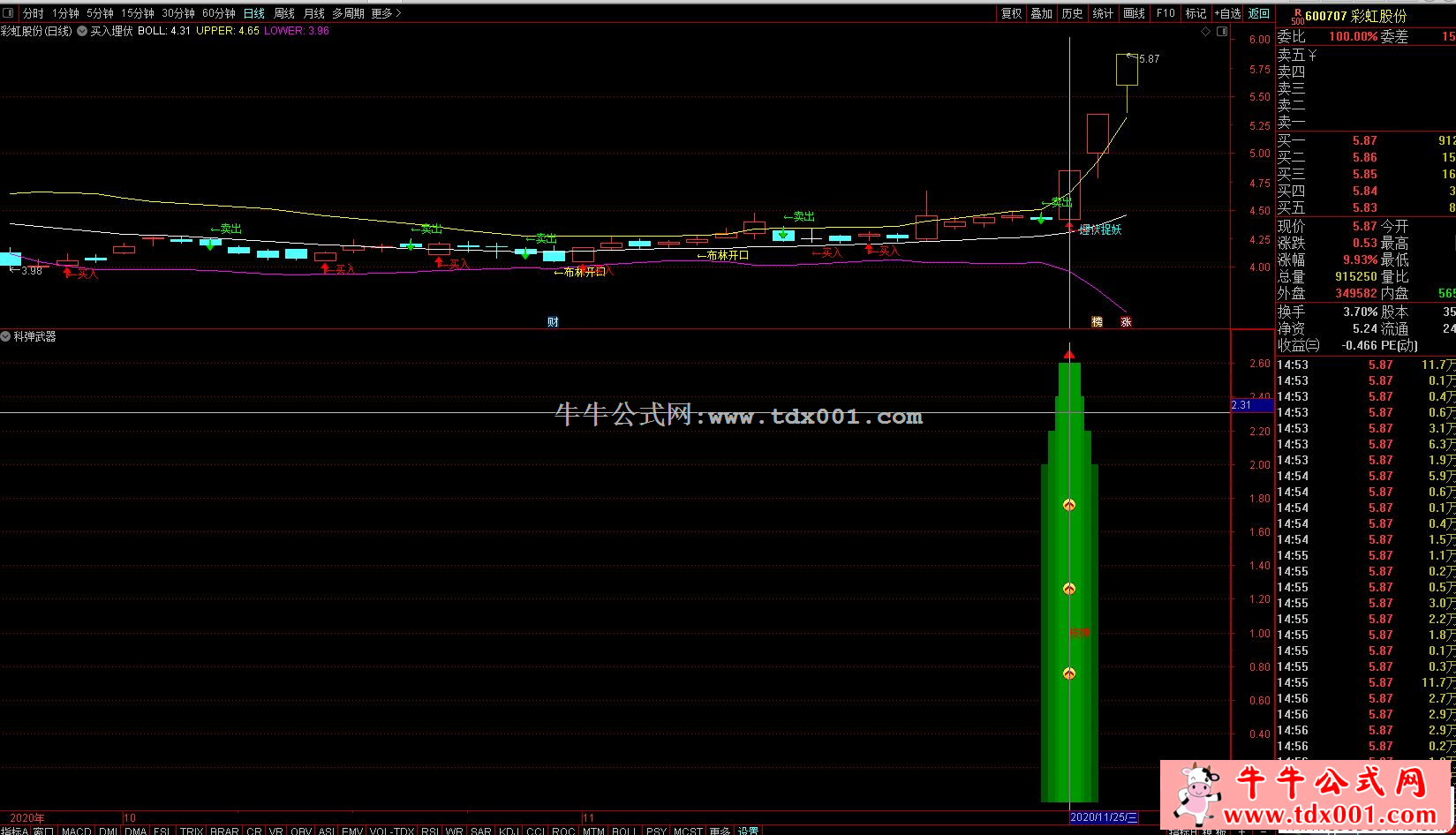This screenshot has height=835, width=1456.
Task: Select 窗口 tab at bottom bar
Action: pos(44,831)
